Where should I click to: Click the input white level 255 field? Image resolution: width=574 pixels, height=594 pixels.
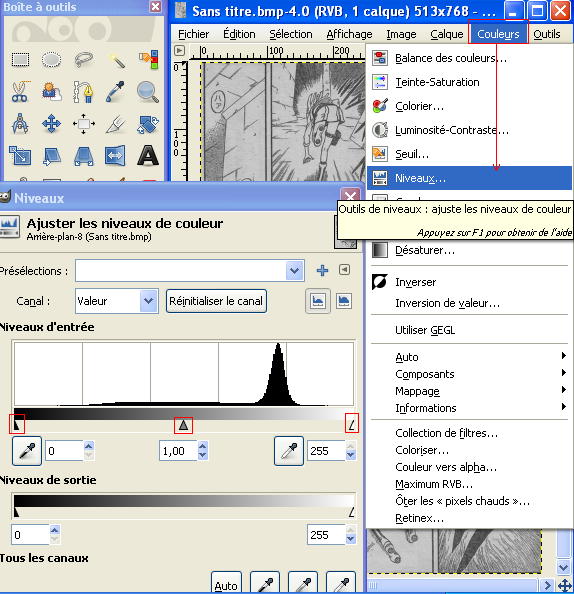pyautogui.click(x=326, y=451)
